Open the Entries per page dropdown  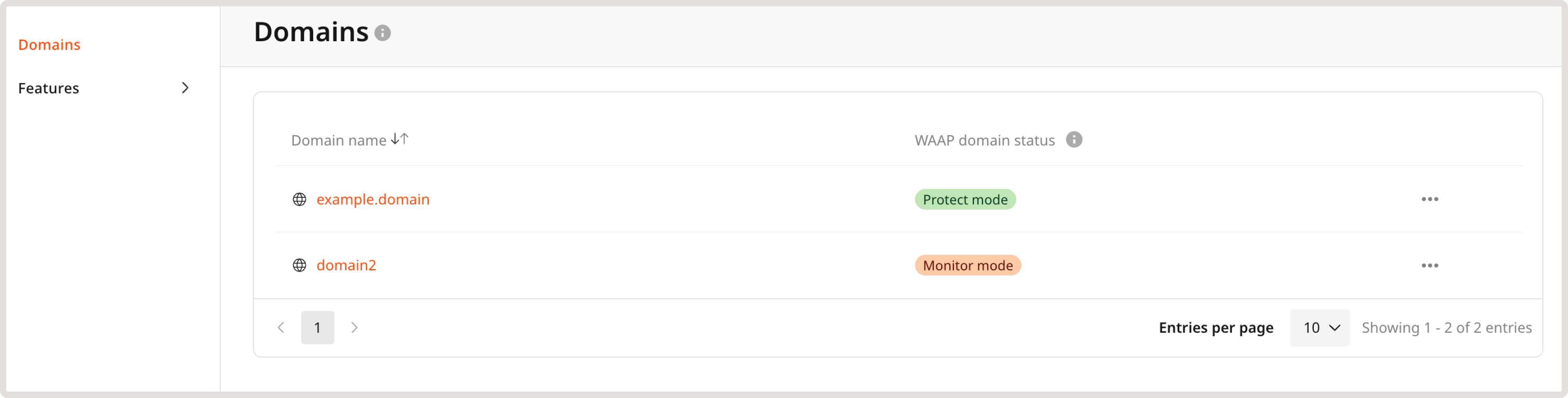[x=1320, y=327]
